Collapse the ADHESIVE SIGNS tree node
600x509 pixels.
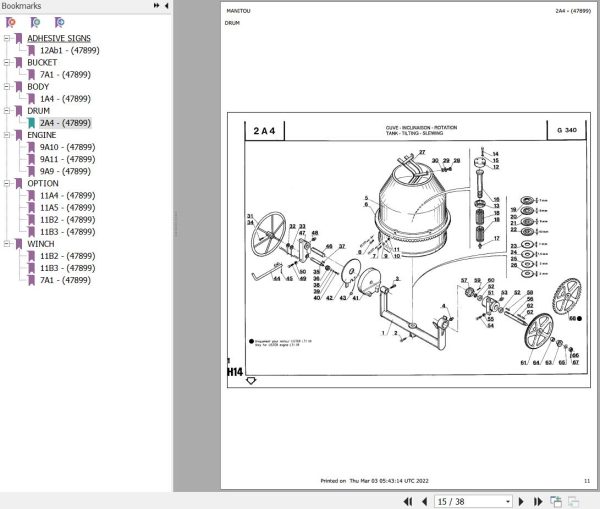point(7,38)
